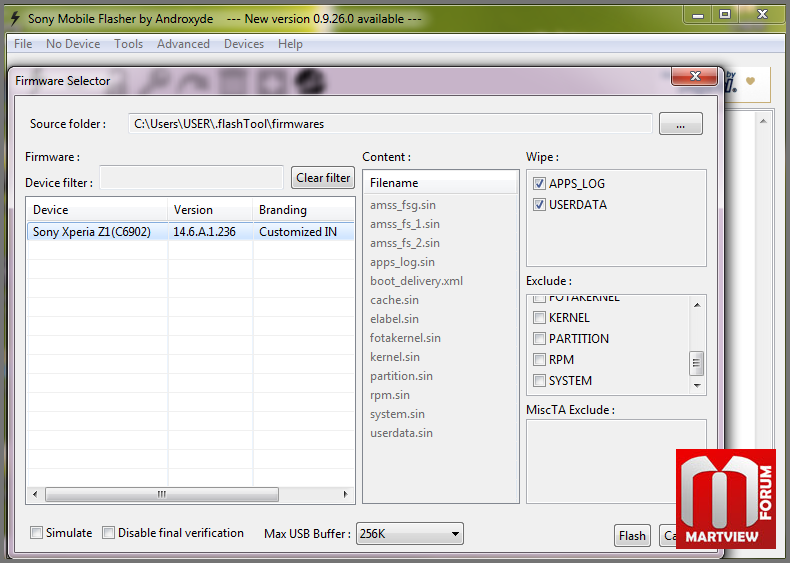Open the File menu
Viewport: 790px width, 563px height.
pyautogui.click(x=23, y=44)
